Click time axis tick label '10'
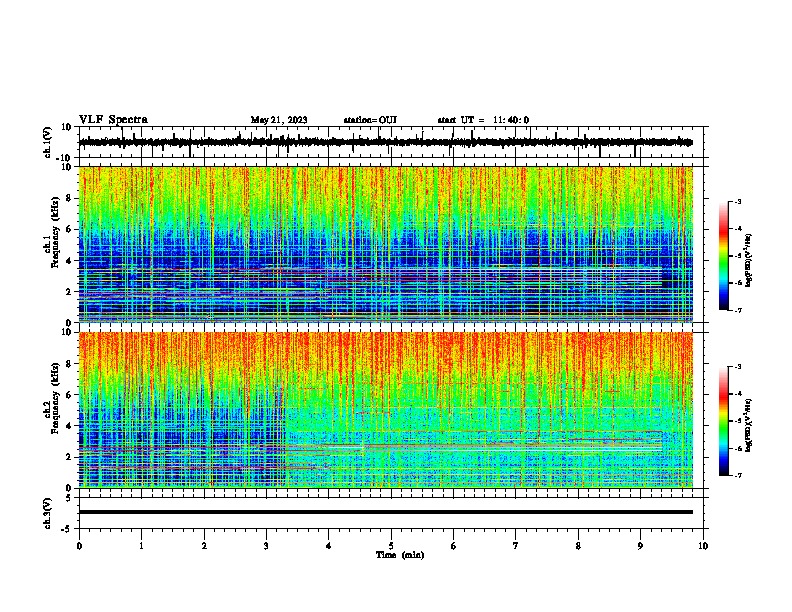 tap(703, 546)
